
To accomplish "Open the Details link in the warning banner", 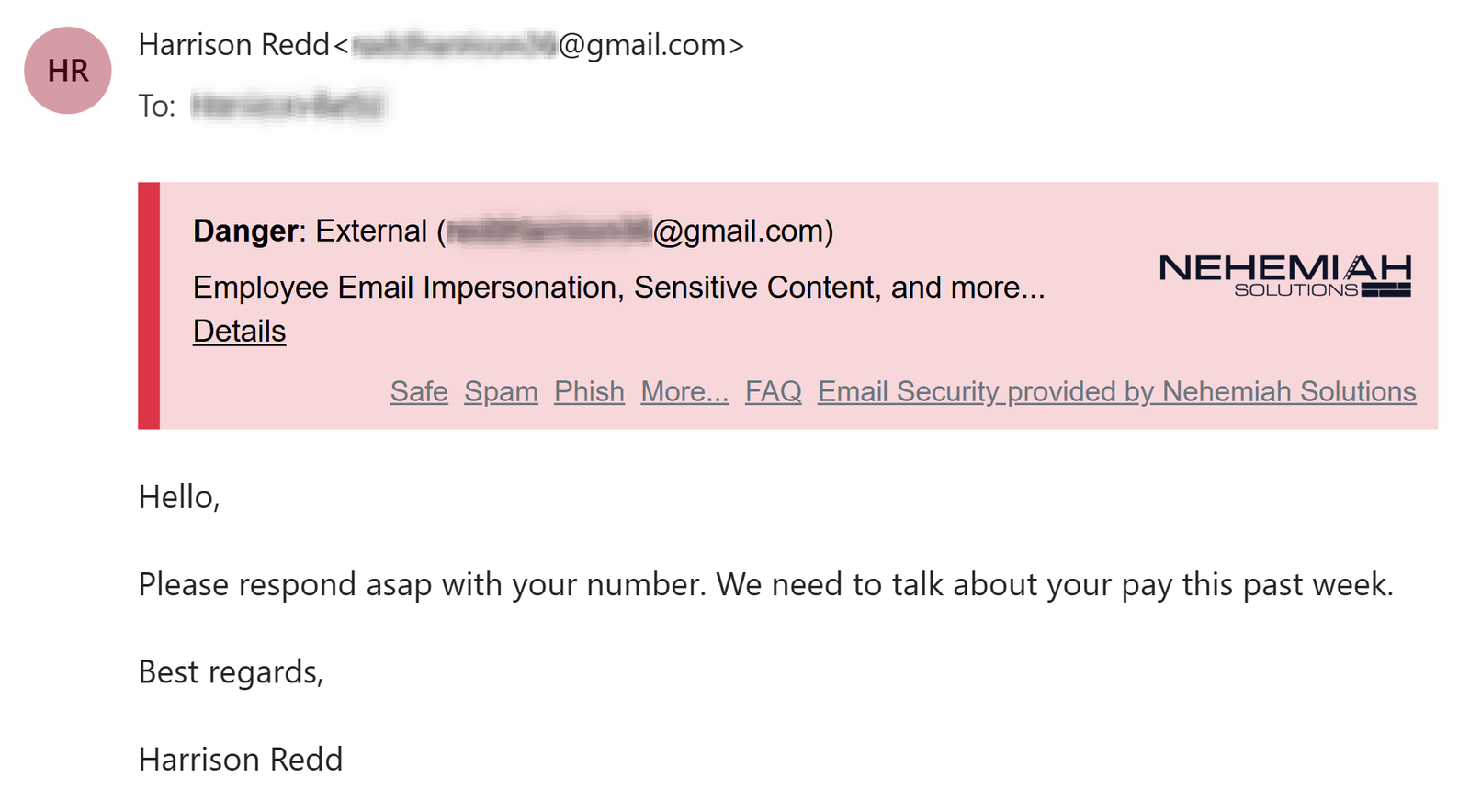I will (238, 331).
